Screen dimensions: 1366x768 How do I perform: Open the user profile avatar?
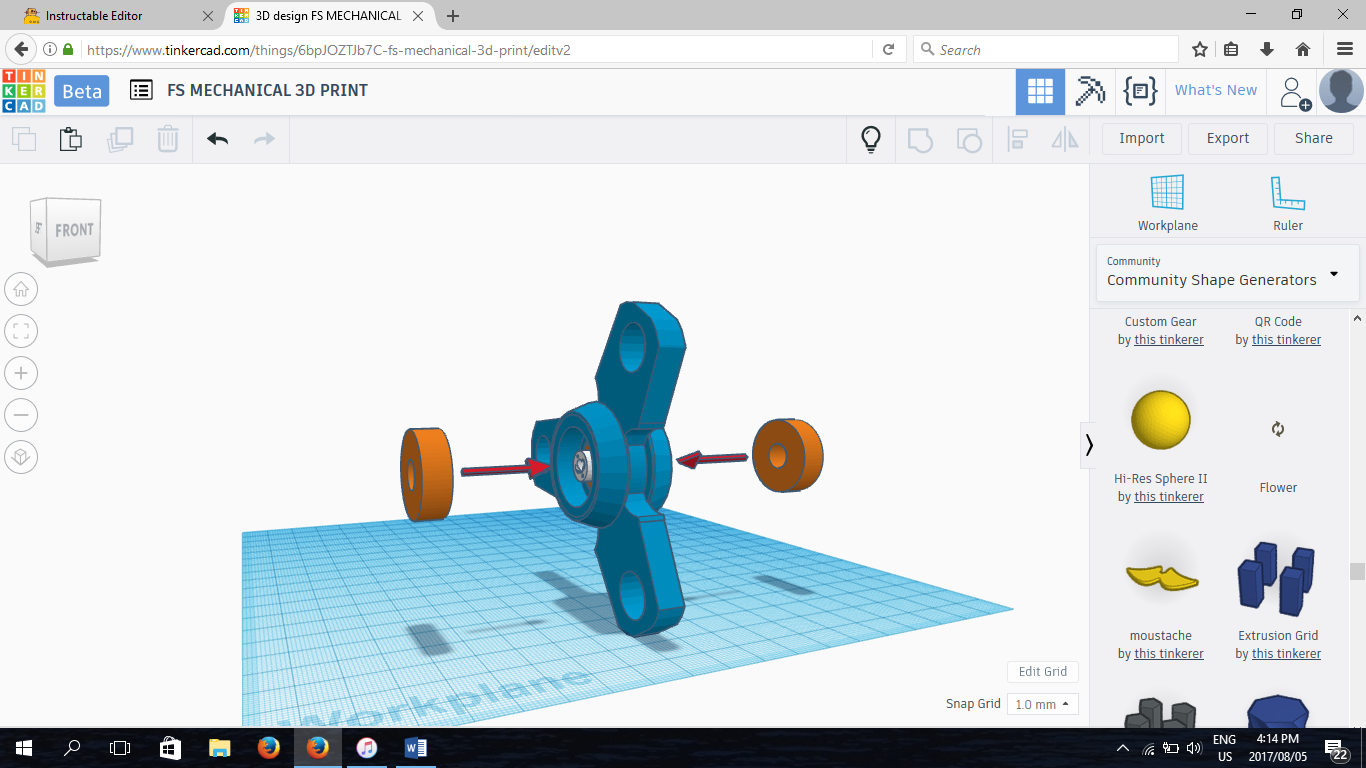click(x=1341, y=91)
